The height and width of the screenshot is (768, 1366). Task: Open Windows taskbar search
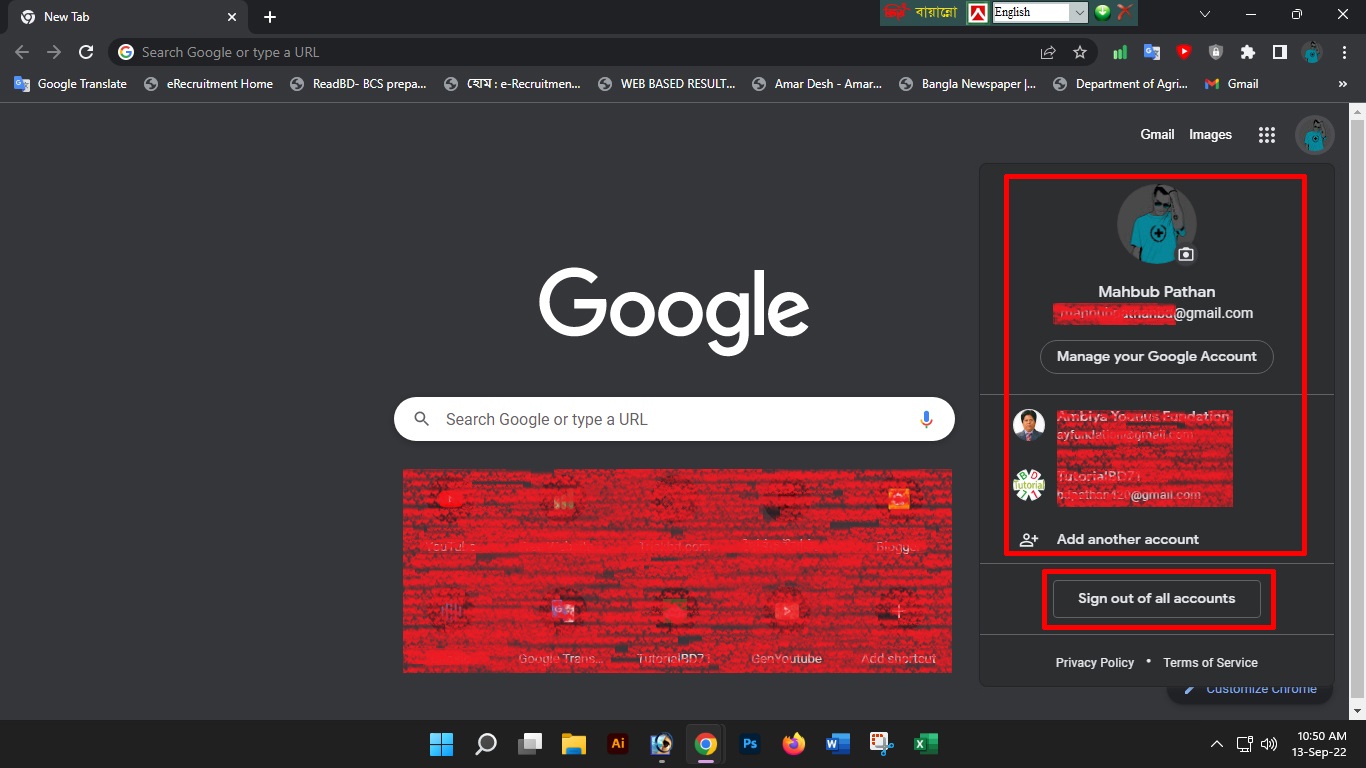pyautogui.click(x=485, y=744)
